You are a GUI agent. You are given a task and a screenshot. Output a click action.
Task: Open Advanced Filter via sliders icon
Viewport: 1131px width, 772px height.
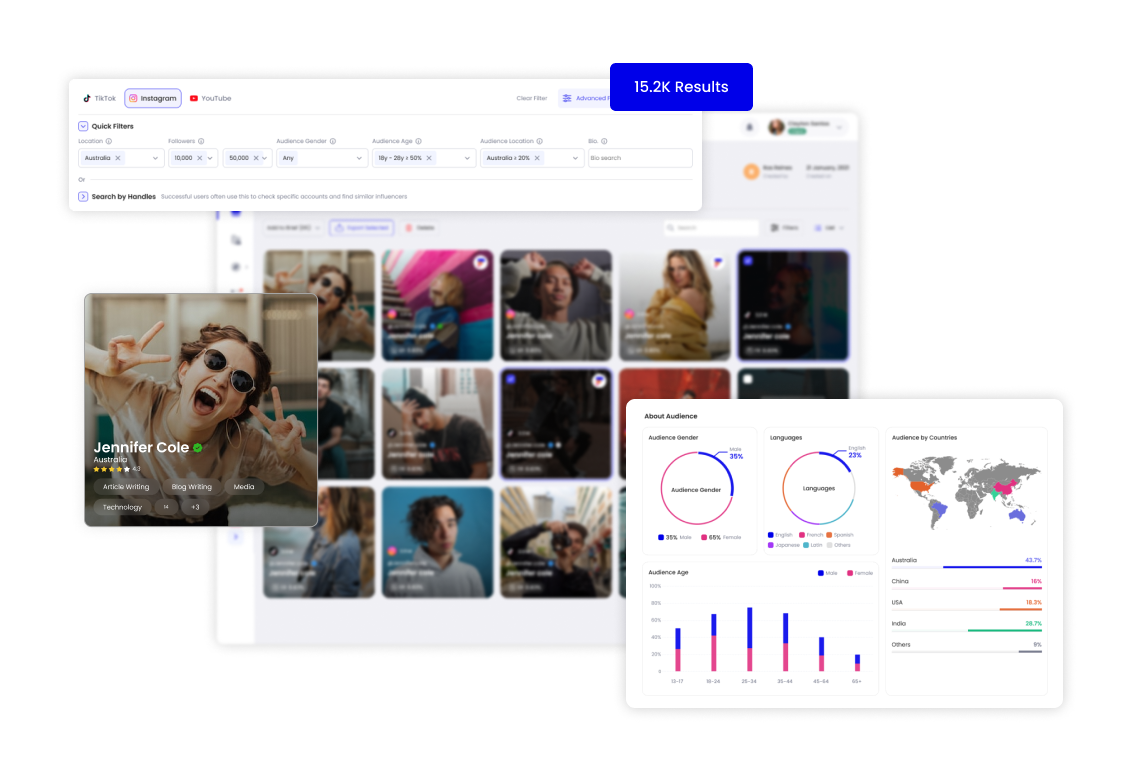pos(566,98)
